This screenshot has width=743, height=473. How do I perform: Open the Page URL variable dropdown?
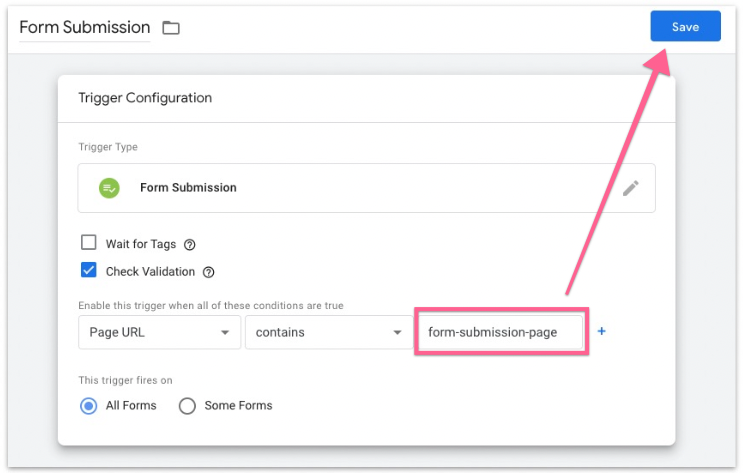tap(158, 332)
